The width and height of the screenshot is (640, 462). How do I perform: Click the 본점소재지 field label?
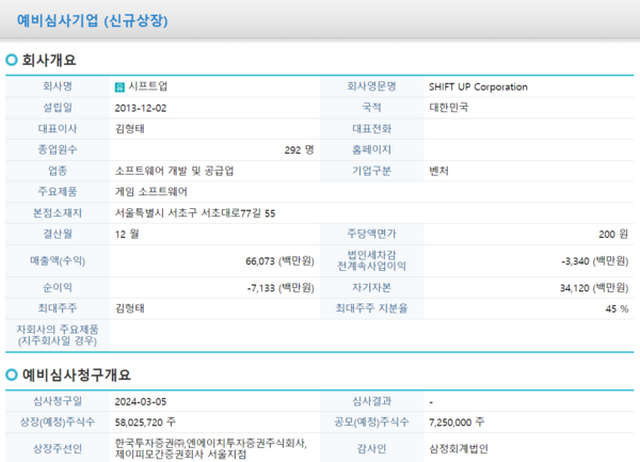click(57, 213)
